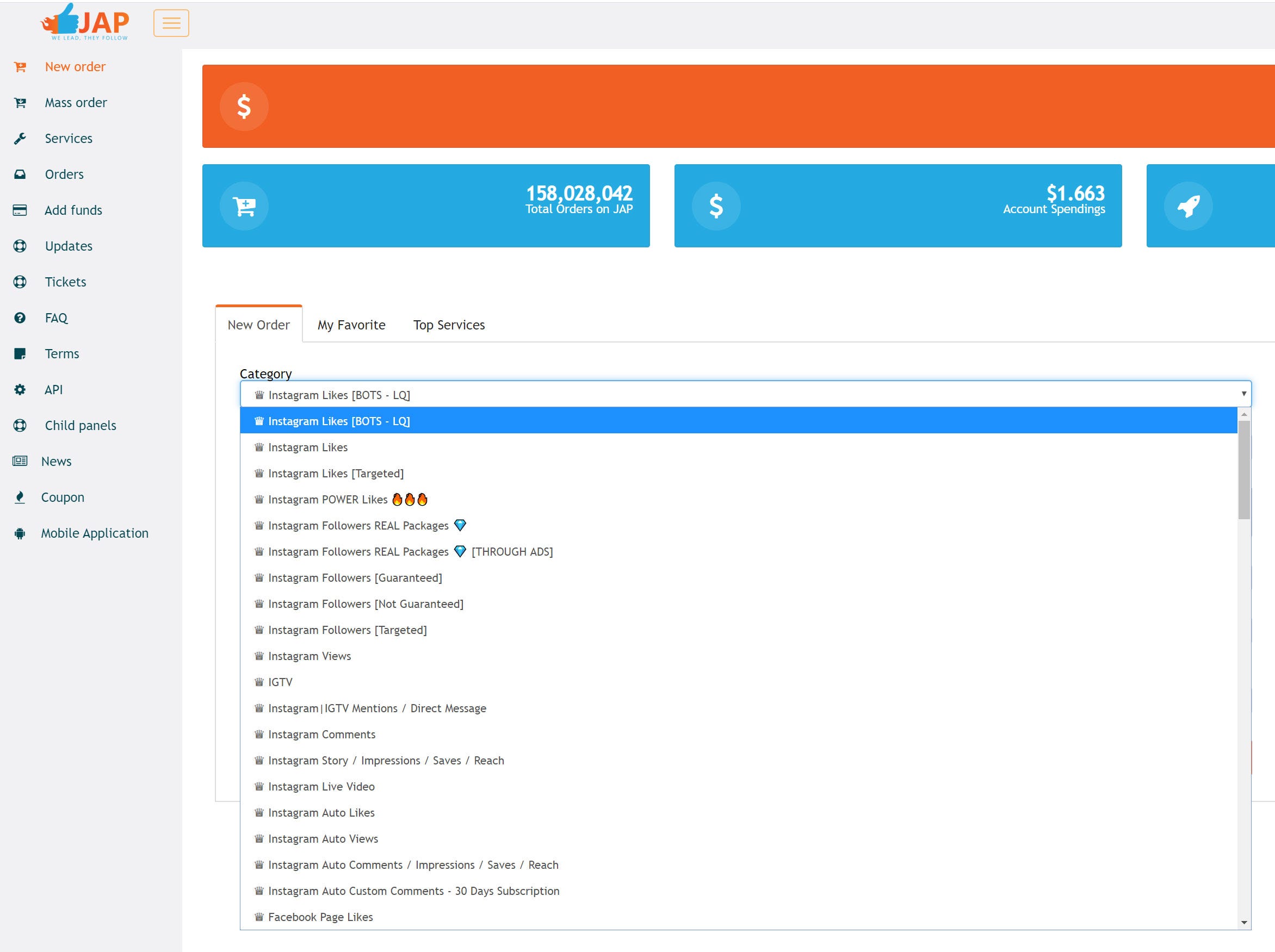This screenshot has height=952, width=1275.
Task: Switch to the Top Services tab
Action: point(449,325)
